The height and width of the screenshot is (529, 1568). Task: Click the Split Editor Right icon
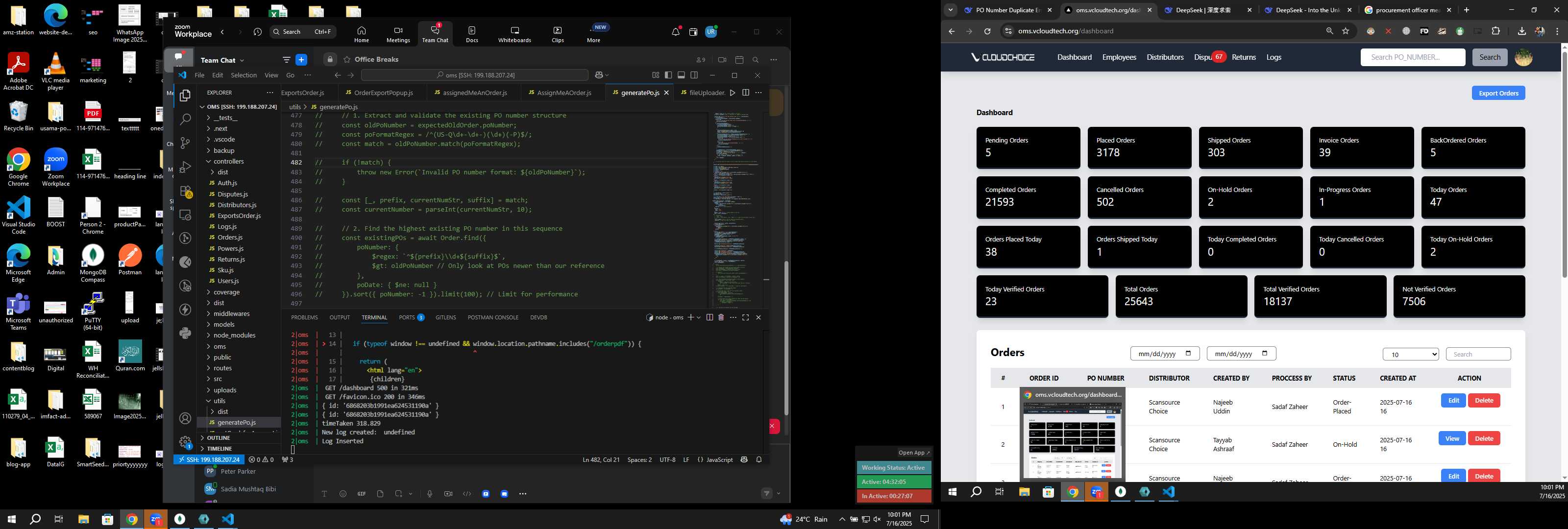[x=746, y=93]
